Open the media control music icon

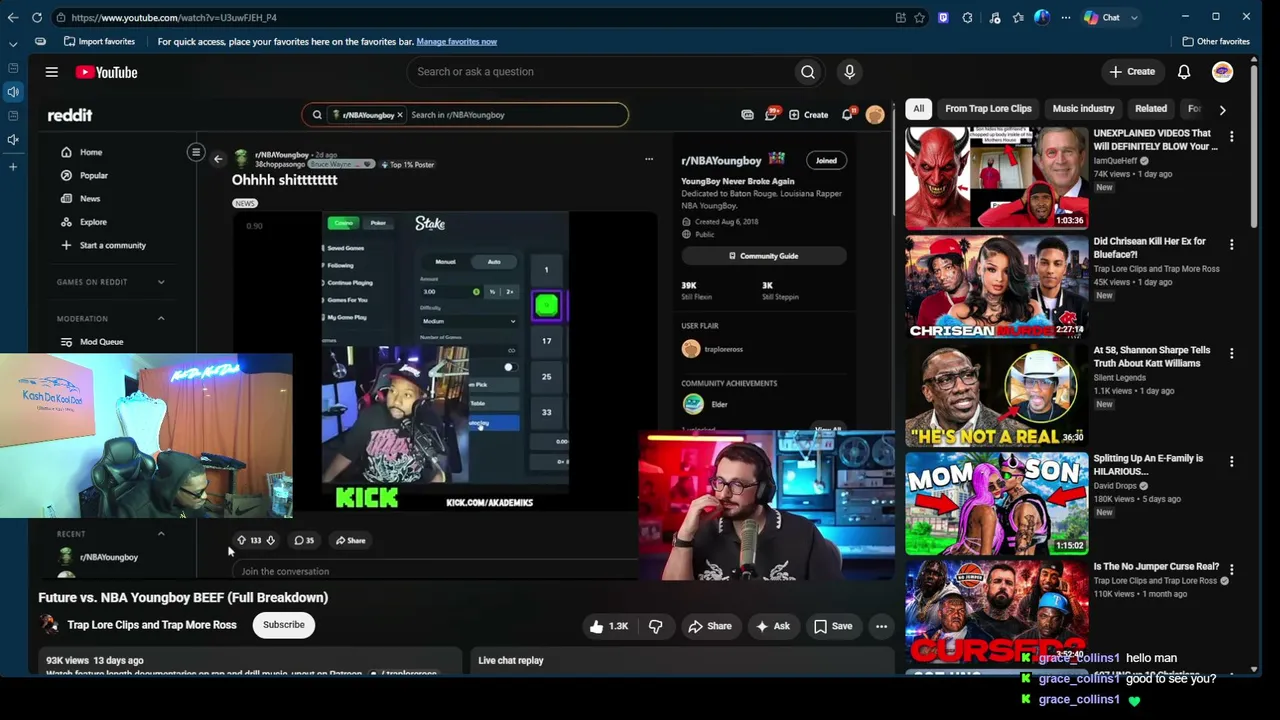coord(994,17)
